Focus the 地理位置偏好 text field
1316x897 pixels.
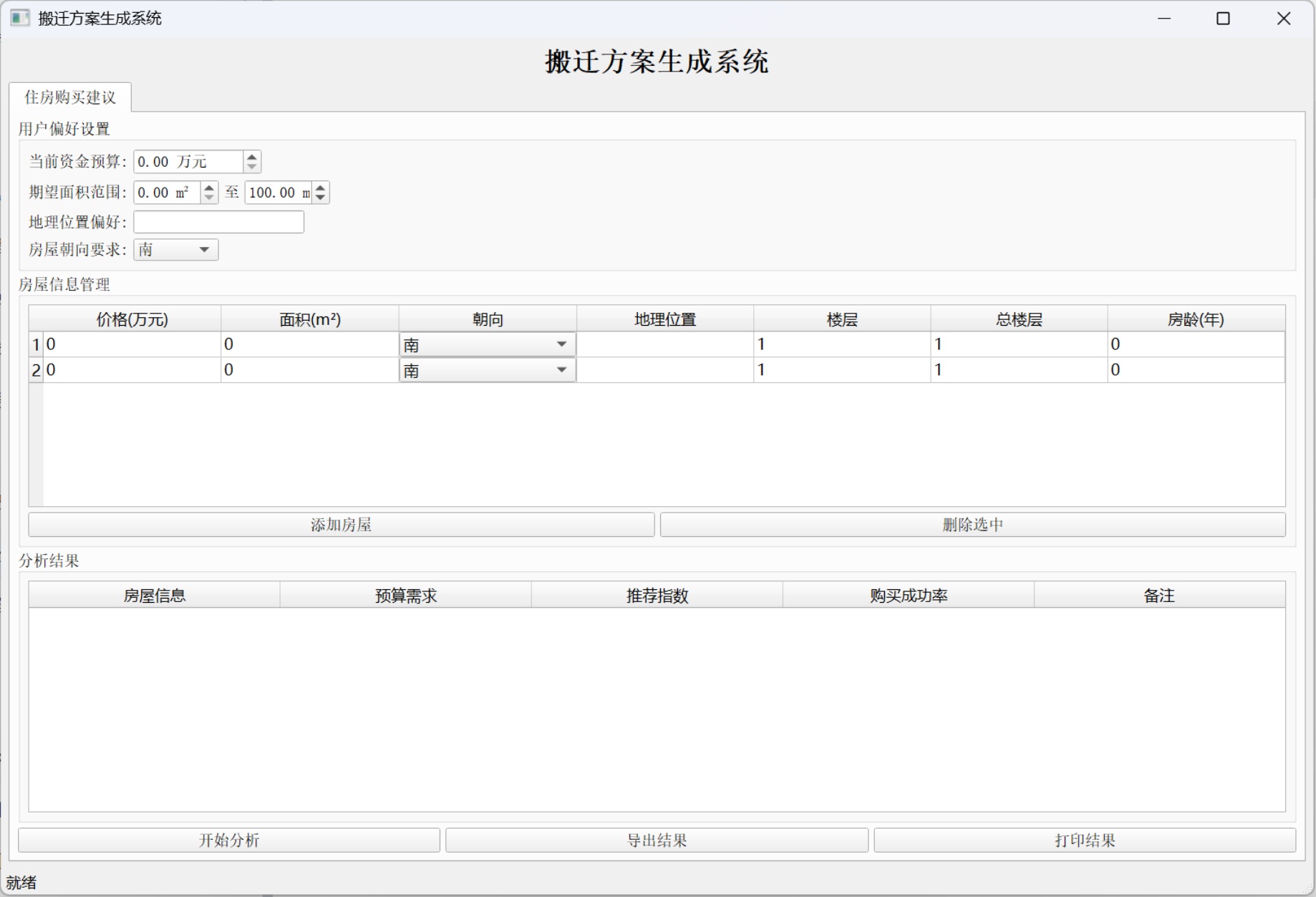(x=218, y=222)
